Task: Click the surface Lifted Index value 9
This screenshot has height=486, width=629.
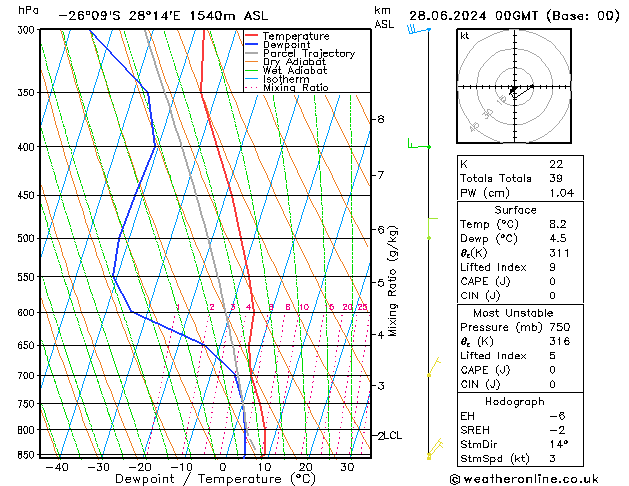Action: point(553,267)
